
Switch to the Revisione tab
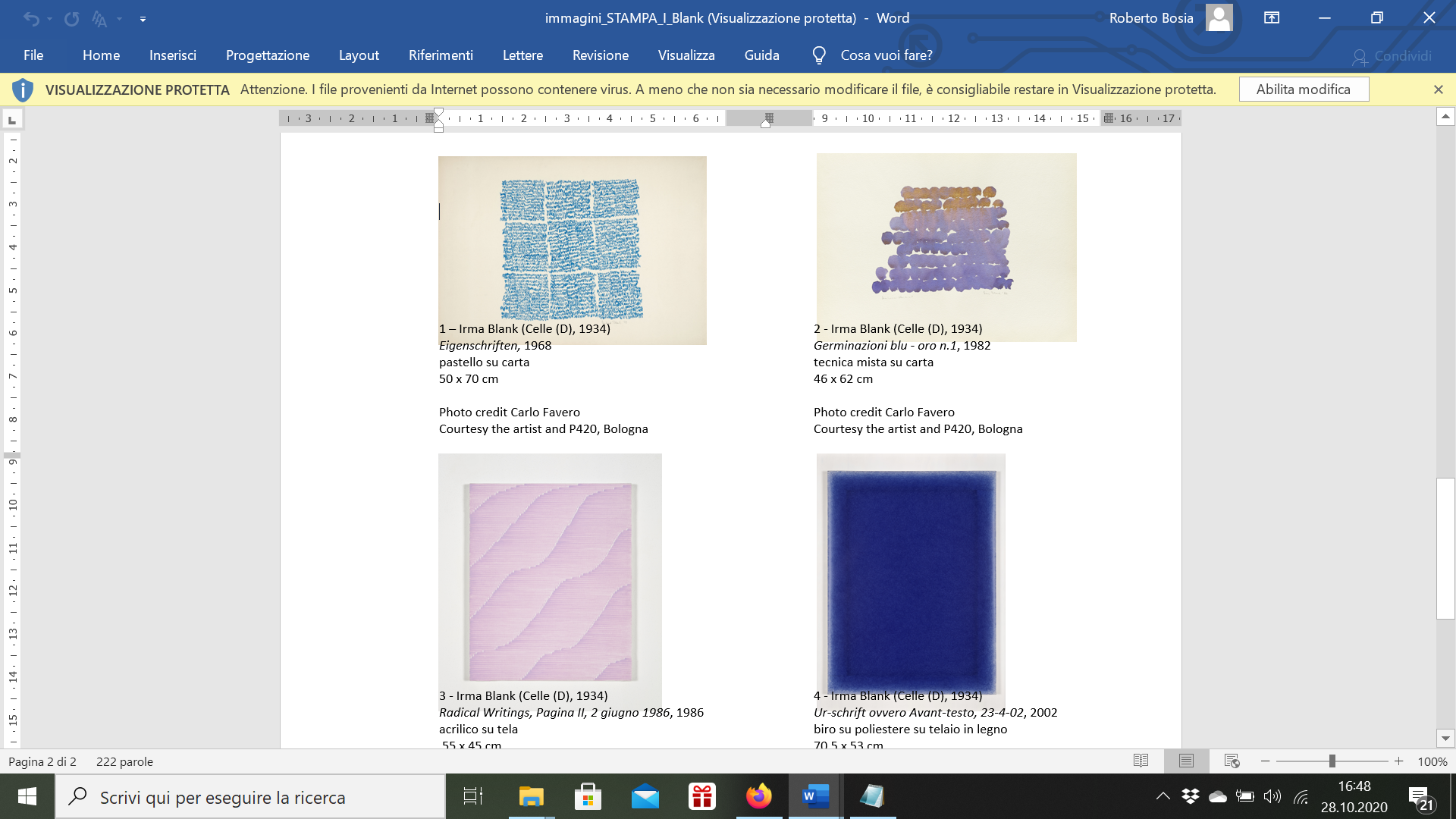click(601, 55)
